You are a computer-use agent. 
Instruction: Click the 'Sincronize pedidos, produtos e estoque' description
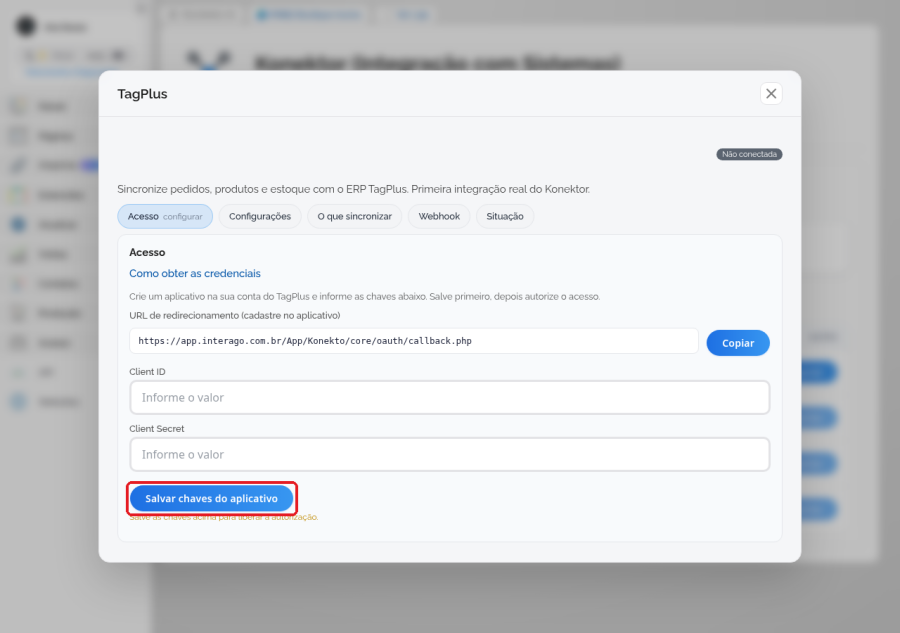[354, 189]
